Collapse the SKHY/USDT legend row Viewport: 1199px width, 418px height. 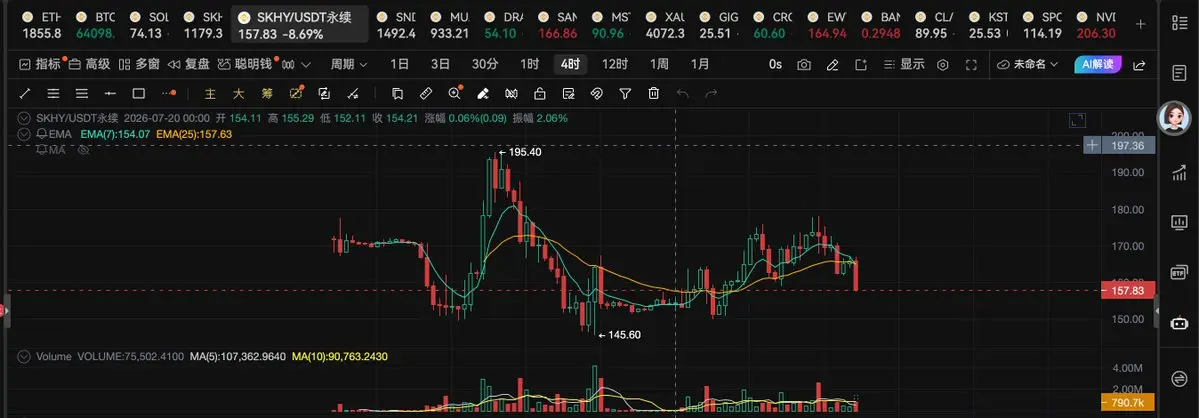[x=24, y=118]
